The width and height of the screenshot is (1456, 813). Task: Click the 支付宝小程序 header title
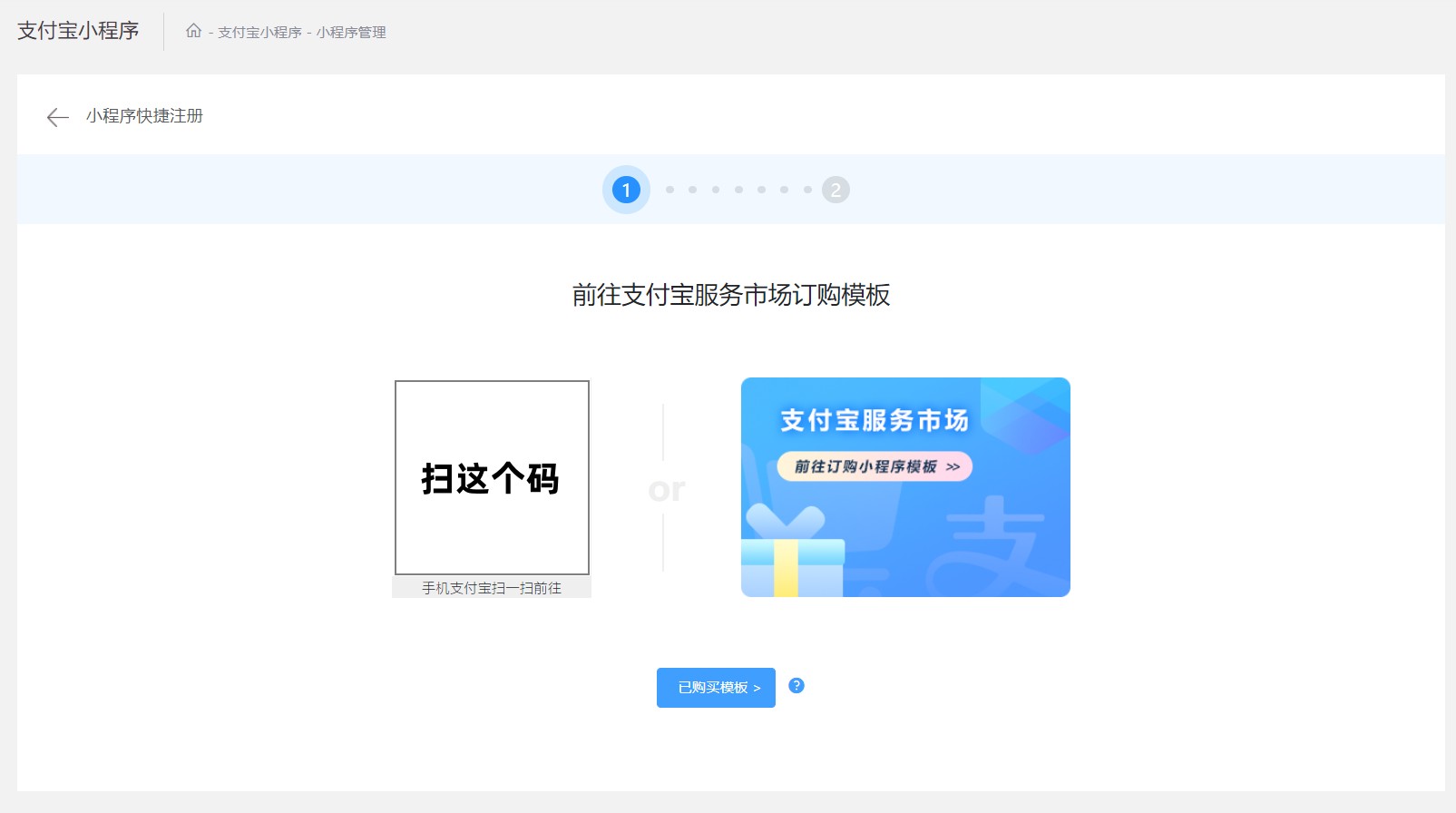(78, 31)
